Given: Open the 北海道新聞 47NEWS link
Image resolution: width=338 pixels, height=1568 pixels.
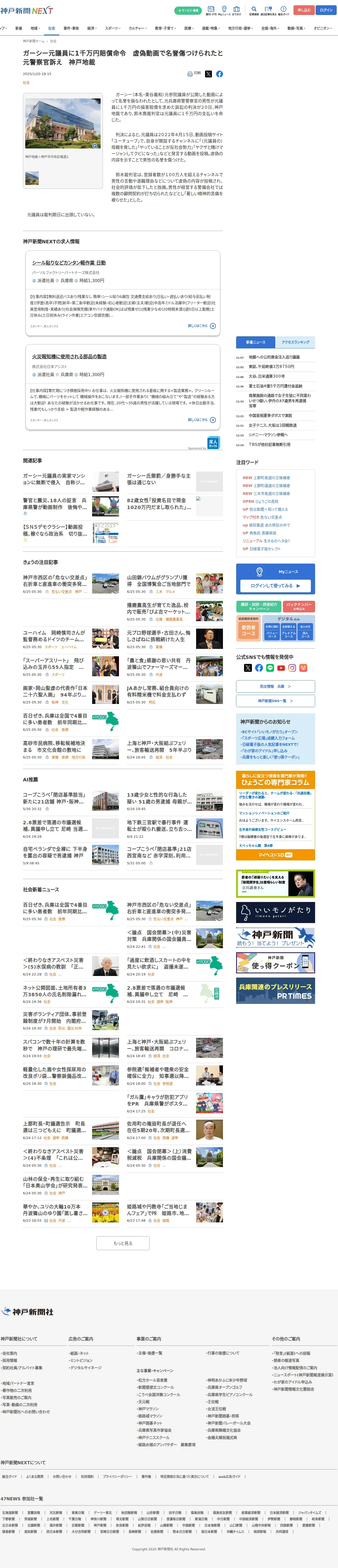Looking at the screenshot, I should [x=10, y=1513].
